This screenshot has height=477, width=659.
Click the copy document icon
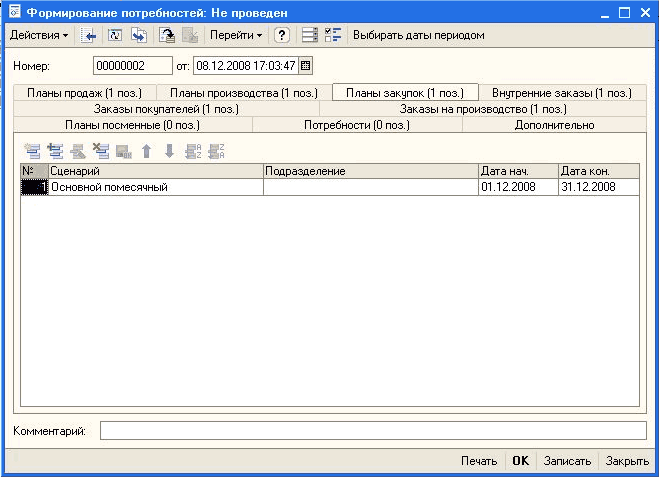click(x=139, y=35)
